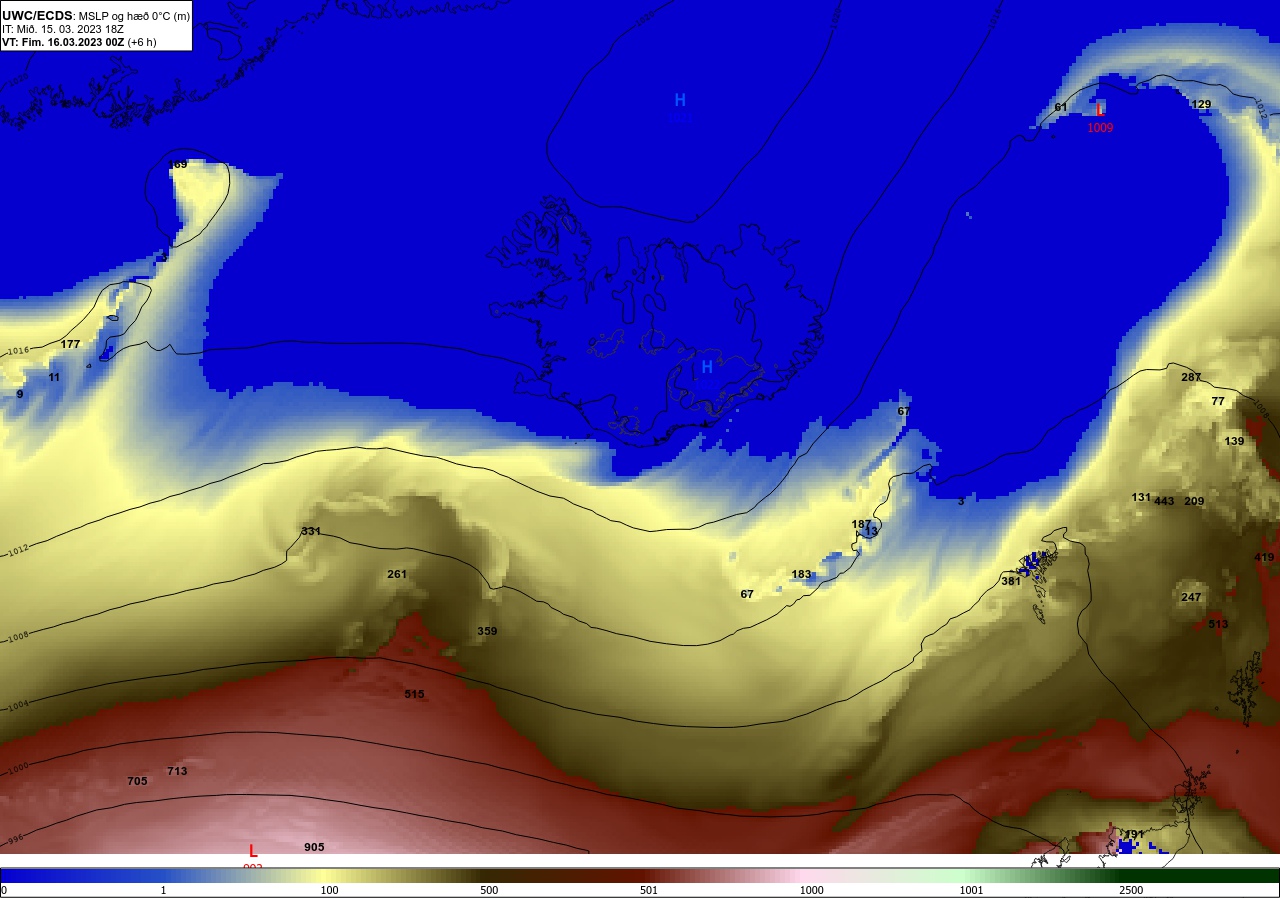
Task: Click the value 247 on the map
Action: click(x=1191, y=597)
